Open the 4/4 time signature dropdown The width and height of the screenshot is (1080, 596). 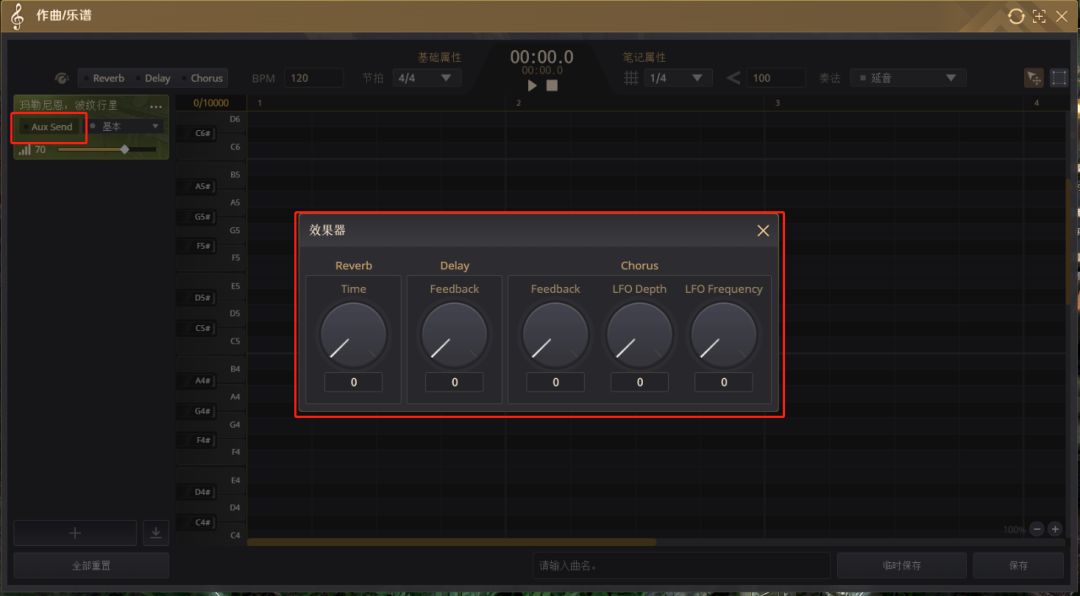pos(426,78)
